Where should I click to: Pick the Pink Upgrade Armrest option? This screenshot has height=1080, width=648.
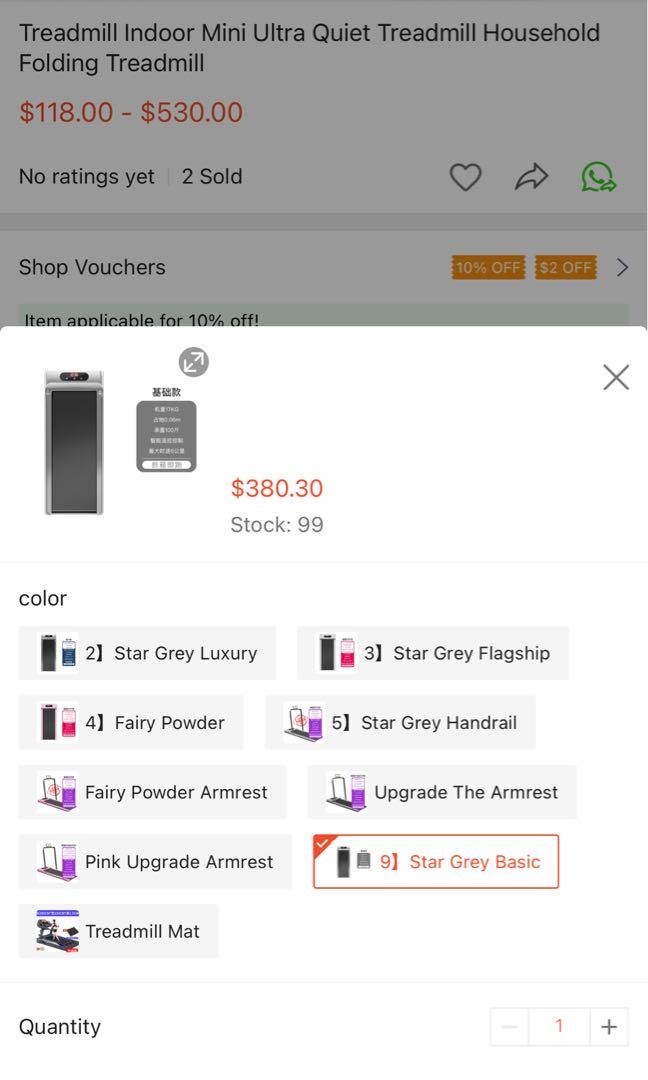155,862
